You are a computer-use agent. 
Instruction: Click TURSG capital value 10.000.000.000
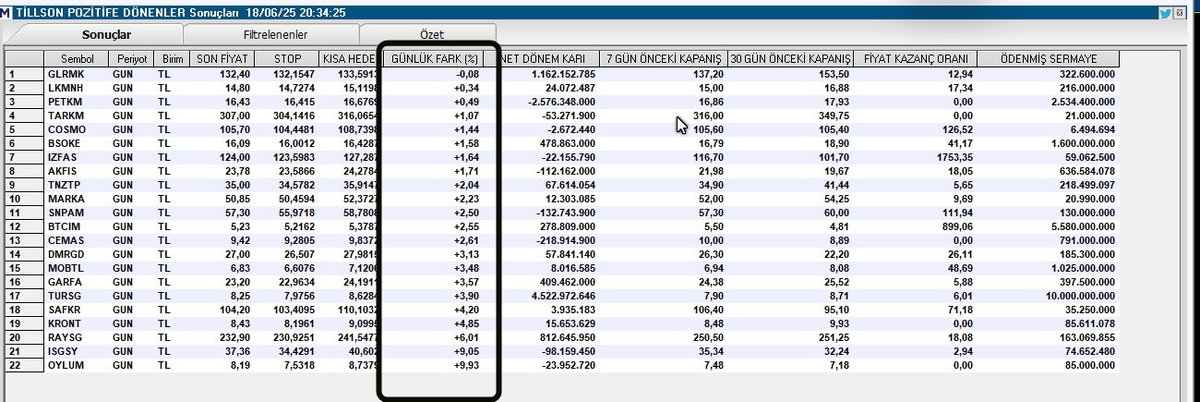(x=1078, y=296)
